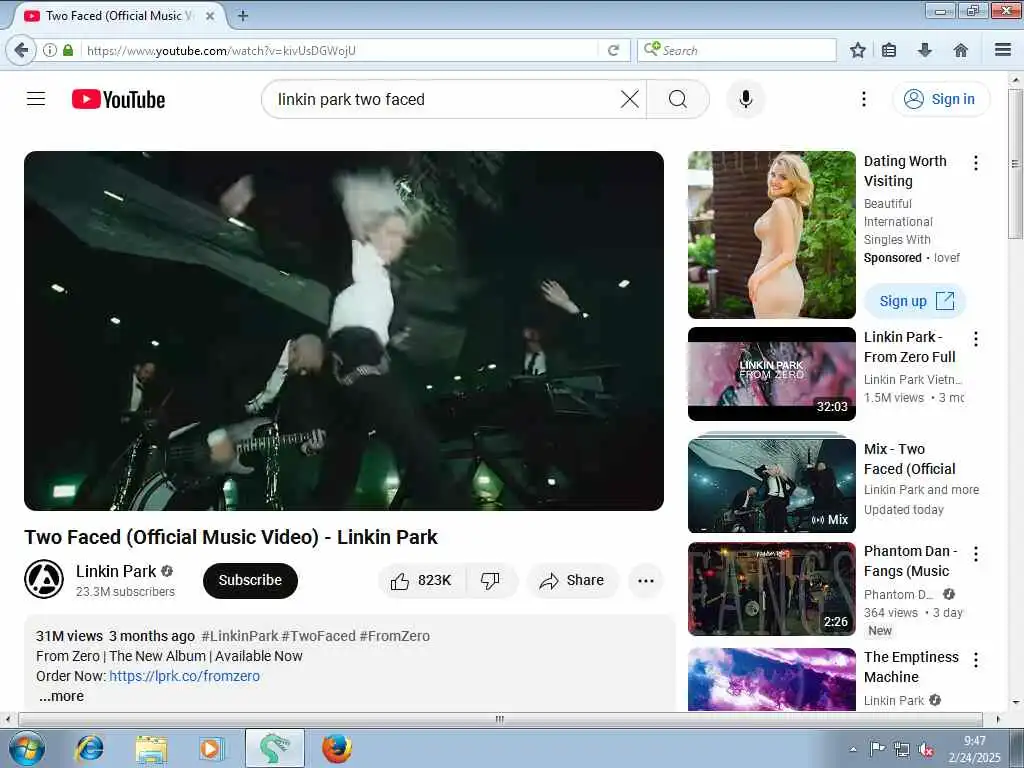Open Windows Explorer from taskbar
This screenshot has width=1024, height=768.
click(152, 748)
